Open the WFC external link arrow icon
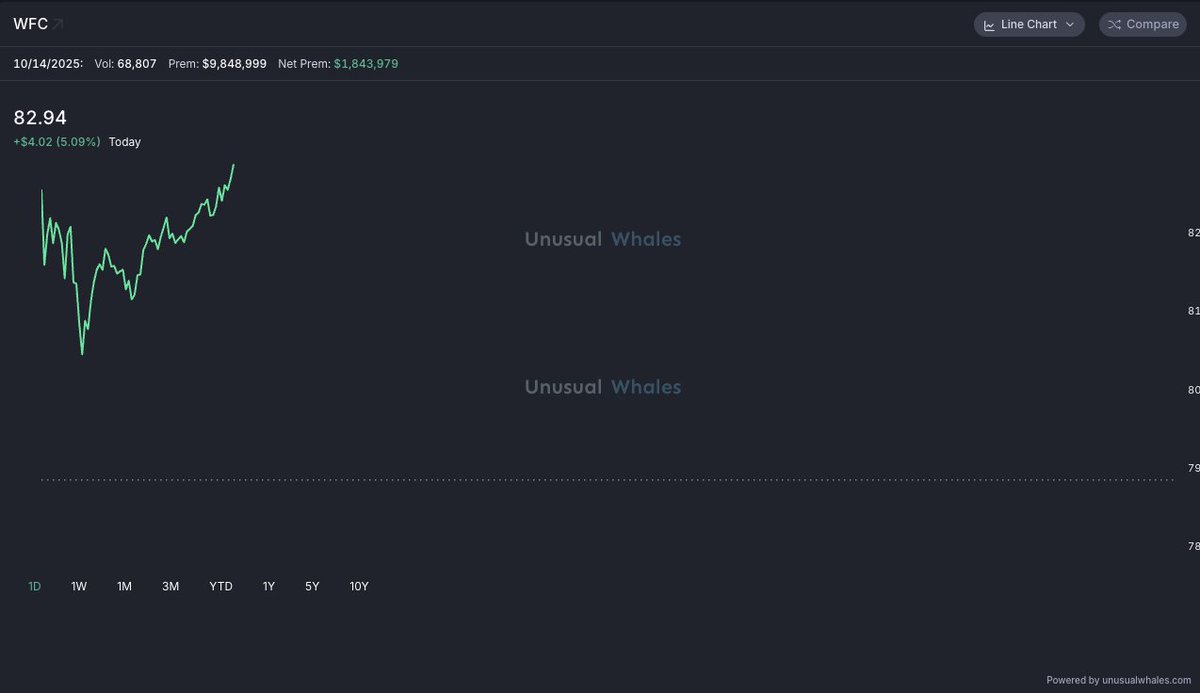The image size is (1200, 693). [58, 24]
